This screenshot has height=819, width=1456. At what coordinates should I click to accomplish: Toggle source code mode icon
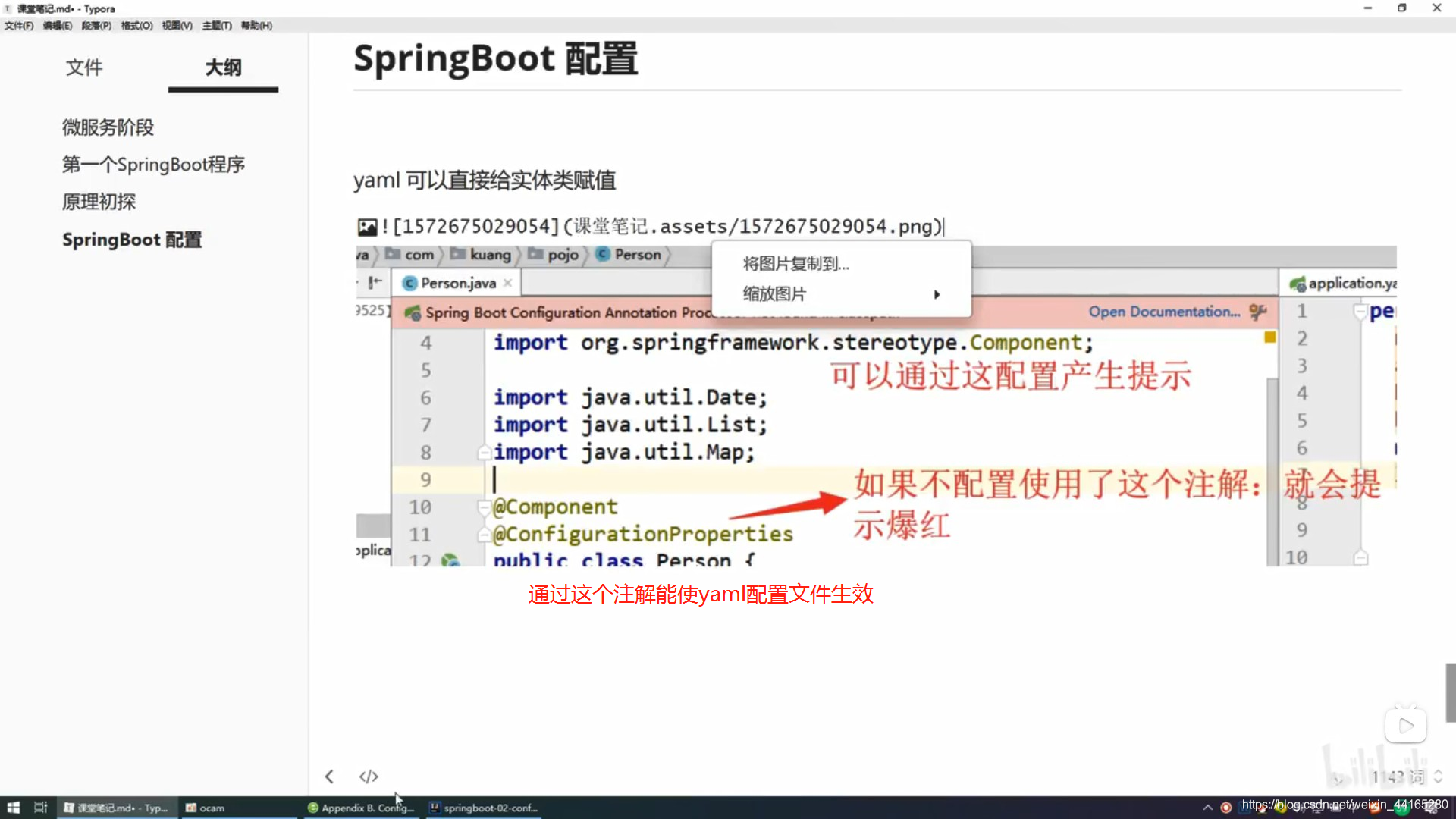(369, 777)
